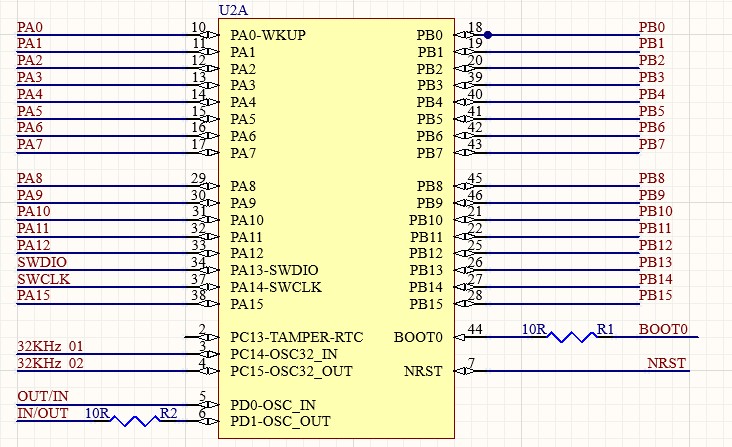Click the 10R value beside R1
This screenshot has height=447, width=732.
535,329
